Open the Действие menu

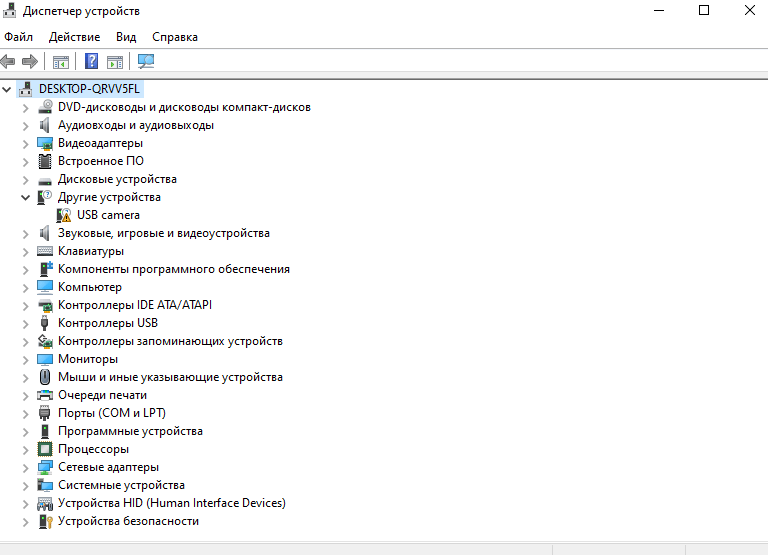(74, 37)
